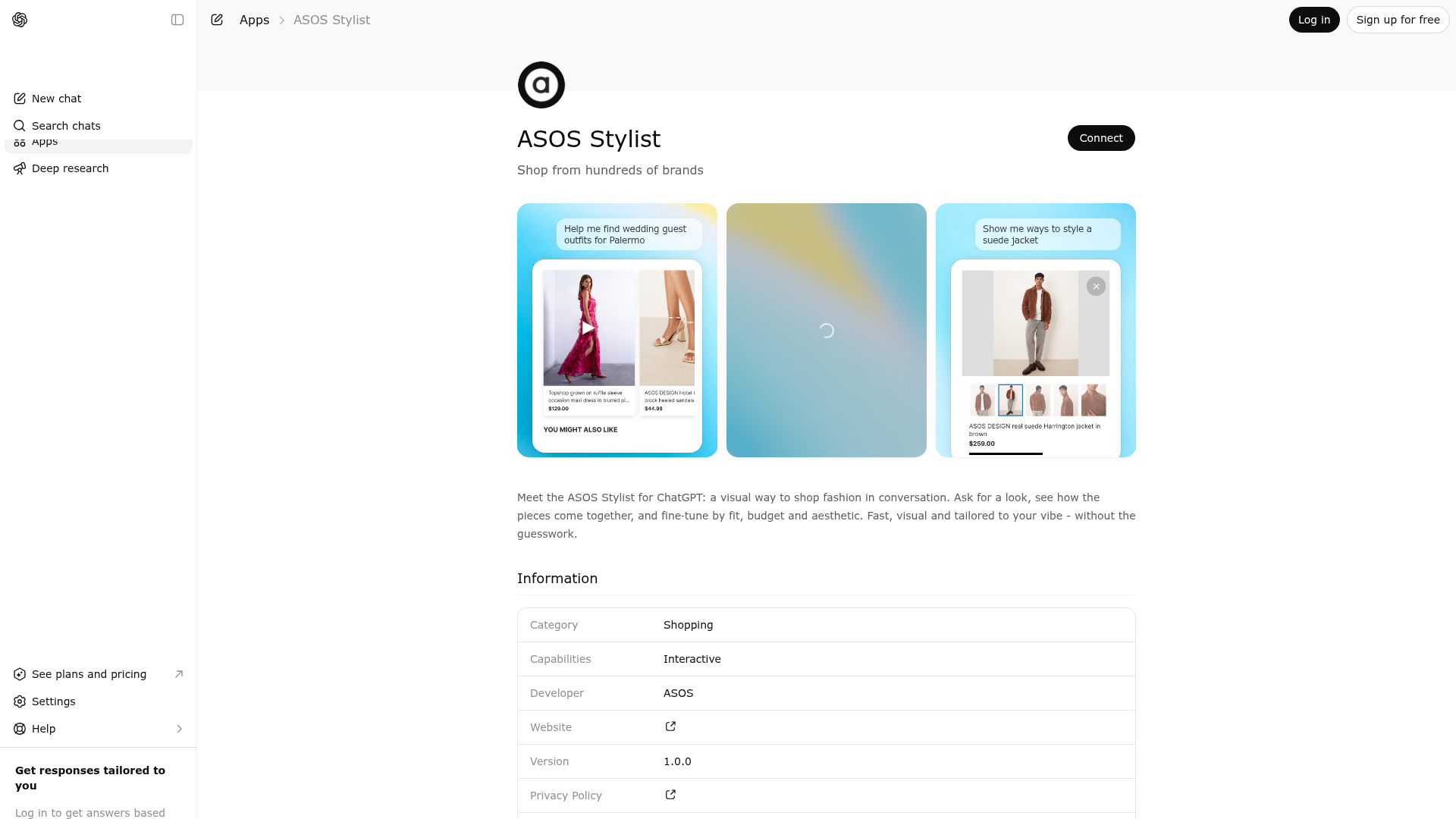Open Deep research in sidebar
1456x819 pixels.
[99, 168]
